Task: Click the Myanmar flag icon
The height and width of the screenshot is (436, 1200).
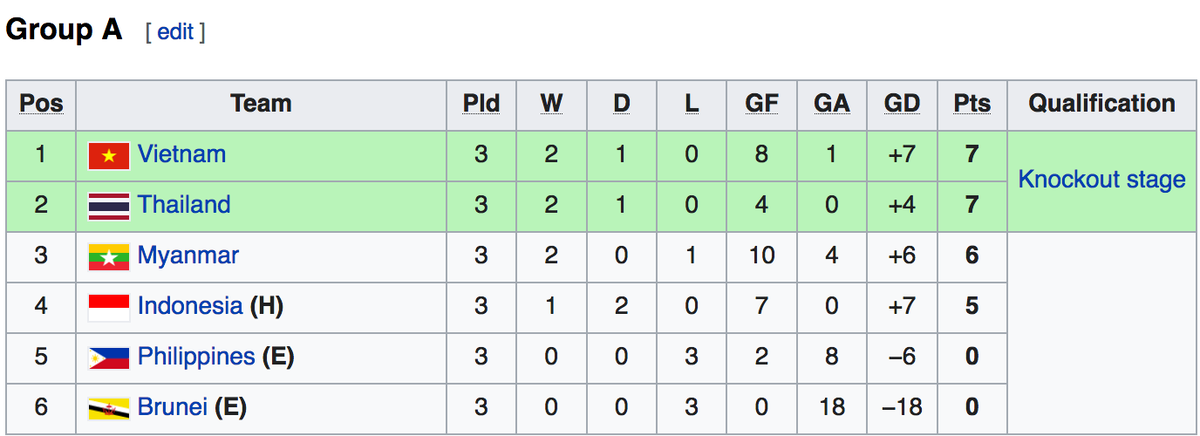Action: pyautogui.click(x=109, y=257)
